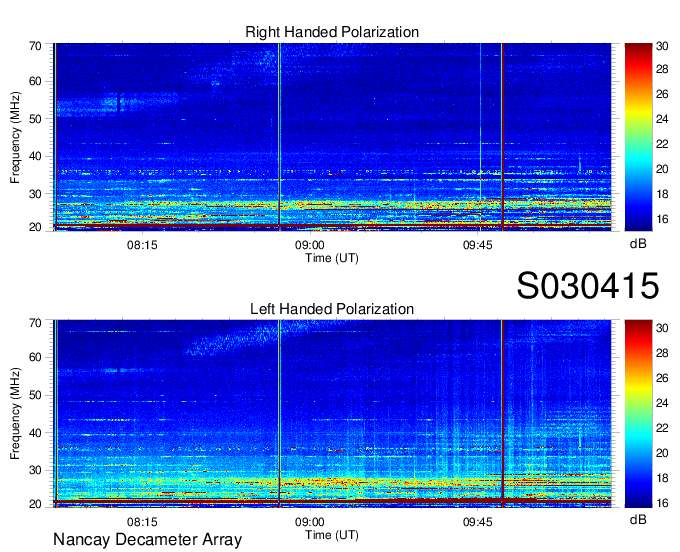Screen dimensions: 680x552
Task: Click the 20 value on Left Handed colorbar
Action: click(x=662, y=453)
